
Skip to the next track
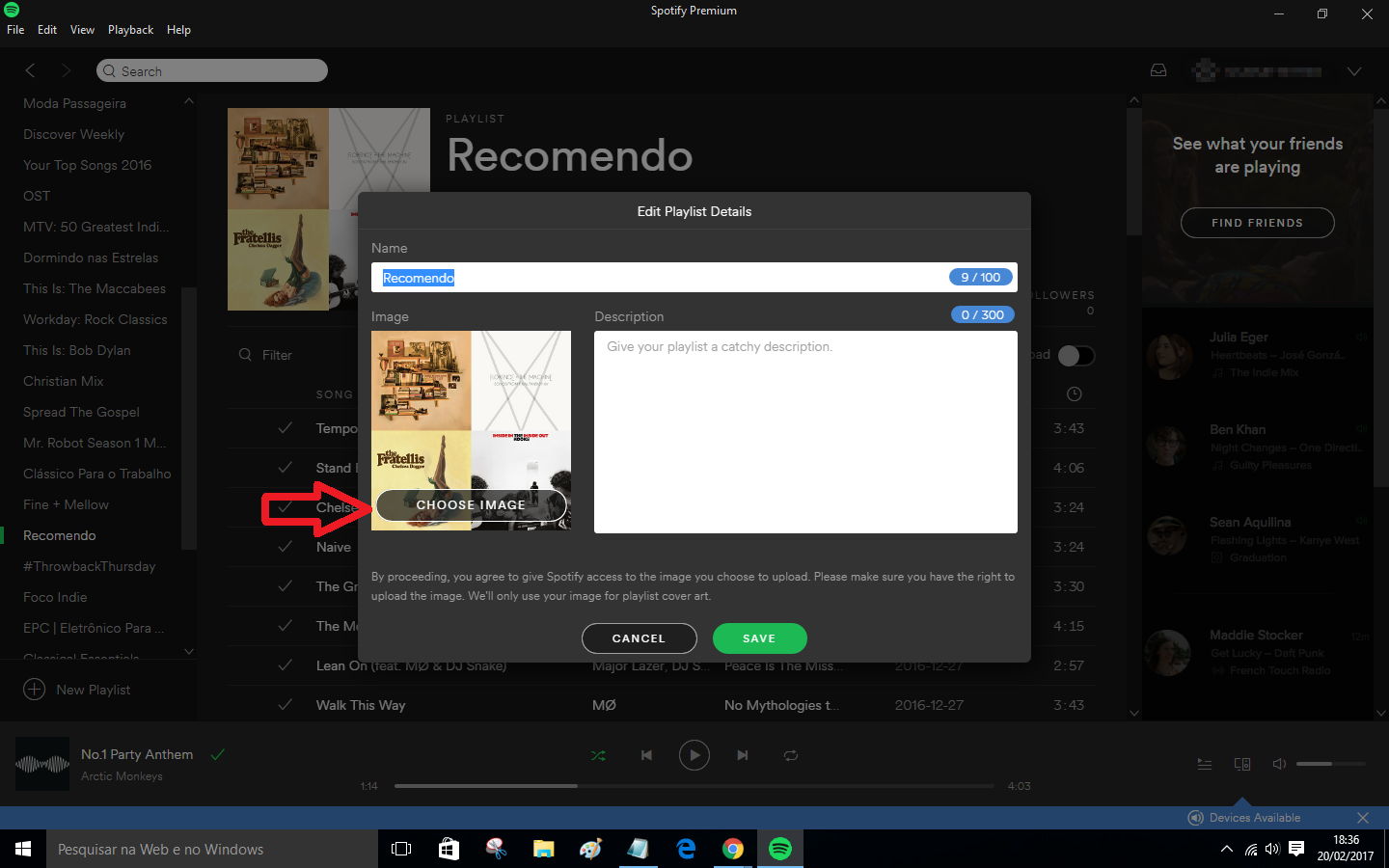[743, 755]
